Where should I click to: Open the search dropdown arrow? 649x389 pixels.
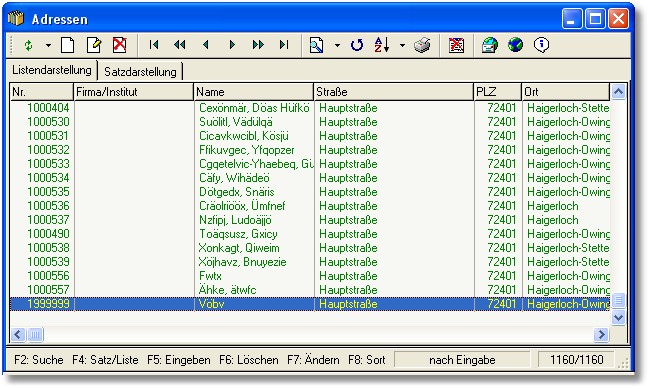click(x=337, y=45)
